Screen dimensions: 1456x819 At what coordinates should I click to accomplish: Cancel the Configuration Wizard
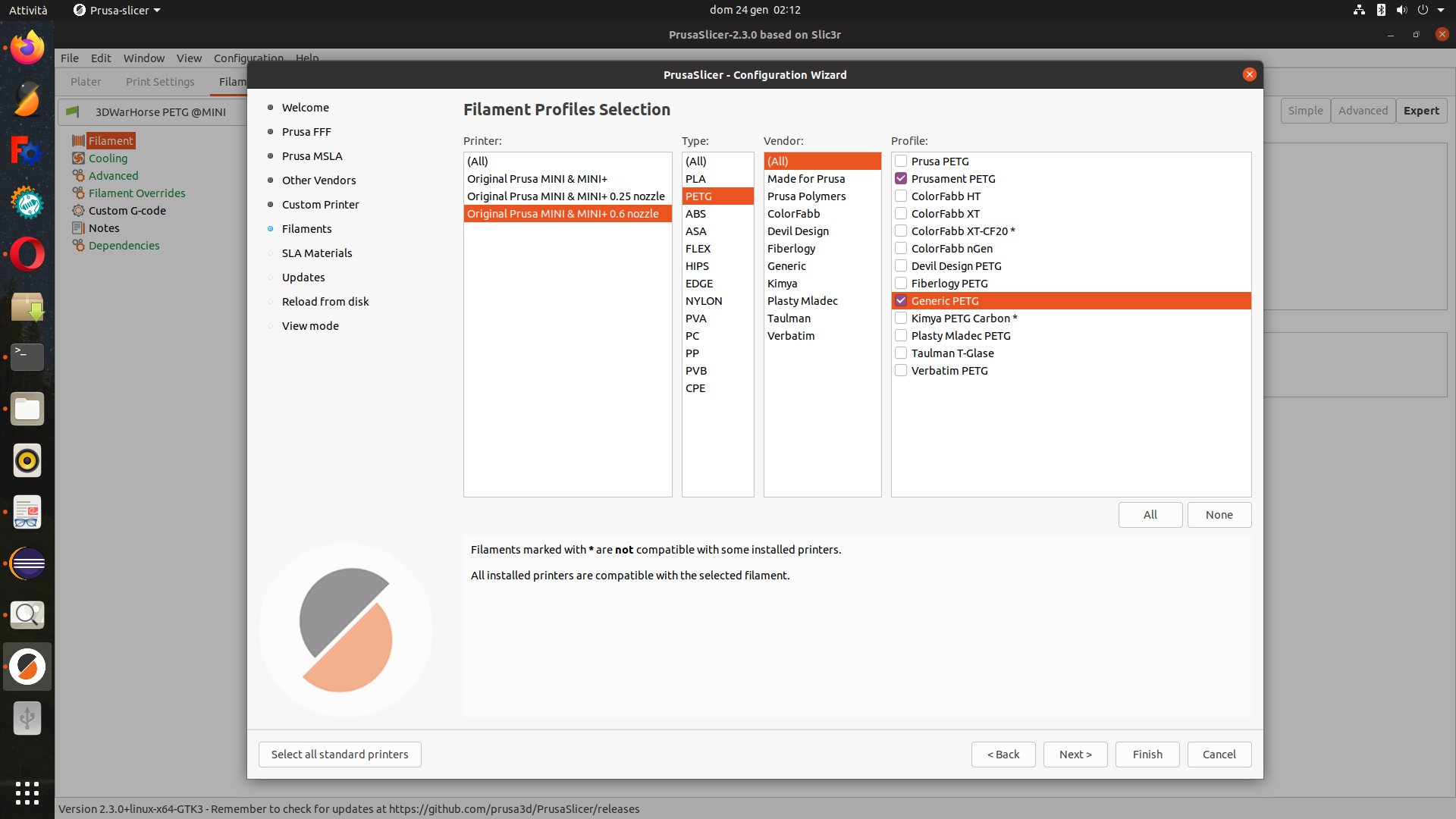(x=1219, y=755)
